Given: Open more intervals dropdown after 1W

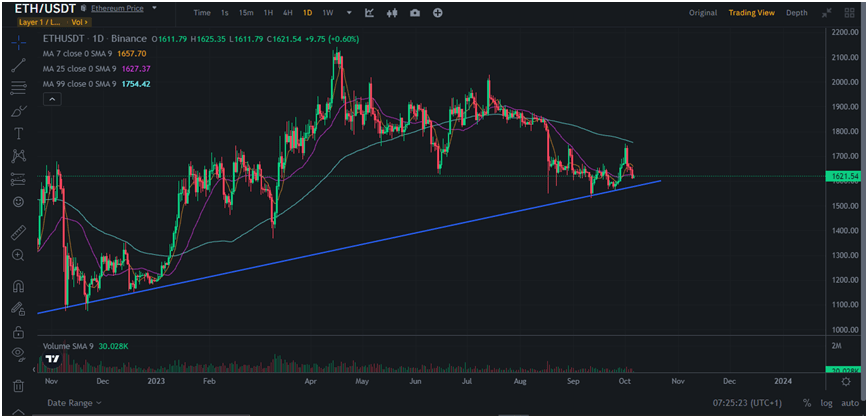Looking at the screenshot, I should [349, 13].
